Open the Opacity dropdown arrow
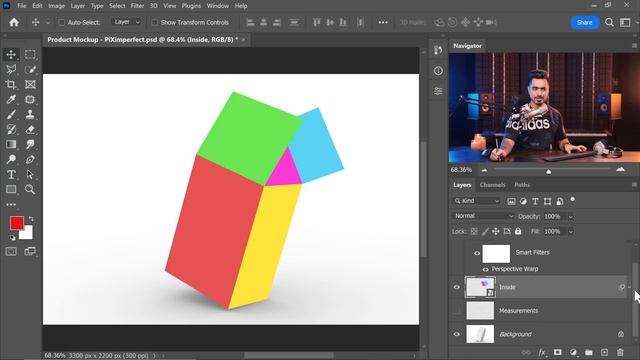 coord(571,216)
